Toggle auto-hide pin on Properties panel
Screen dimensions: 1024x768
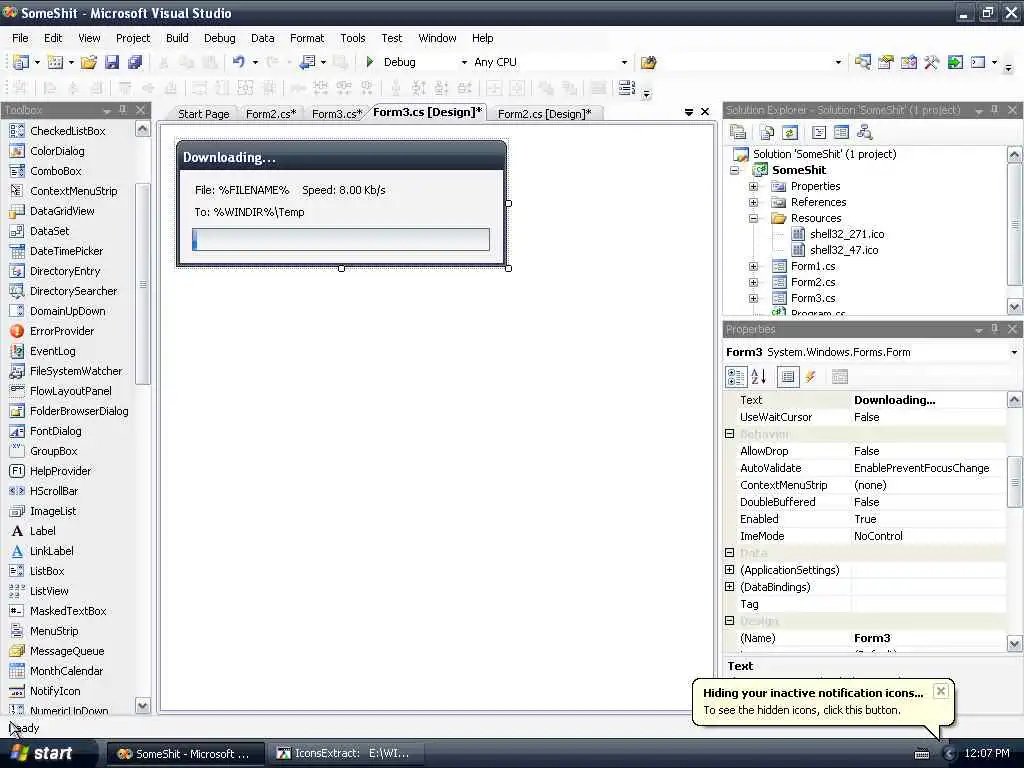pos(995,329)
